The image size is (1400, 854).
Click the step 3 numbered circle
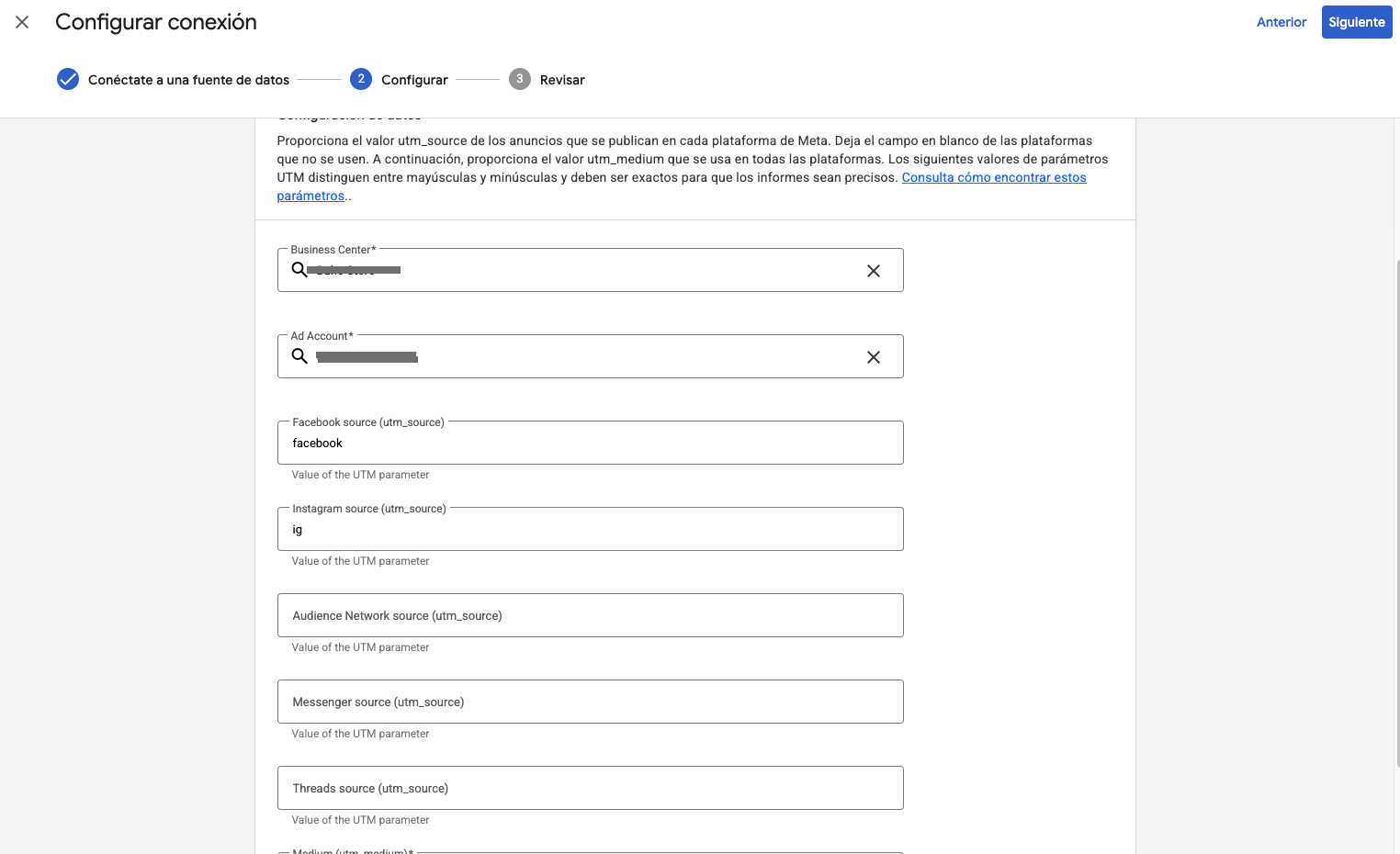tap(519, 79)
